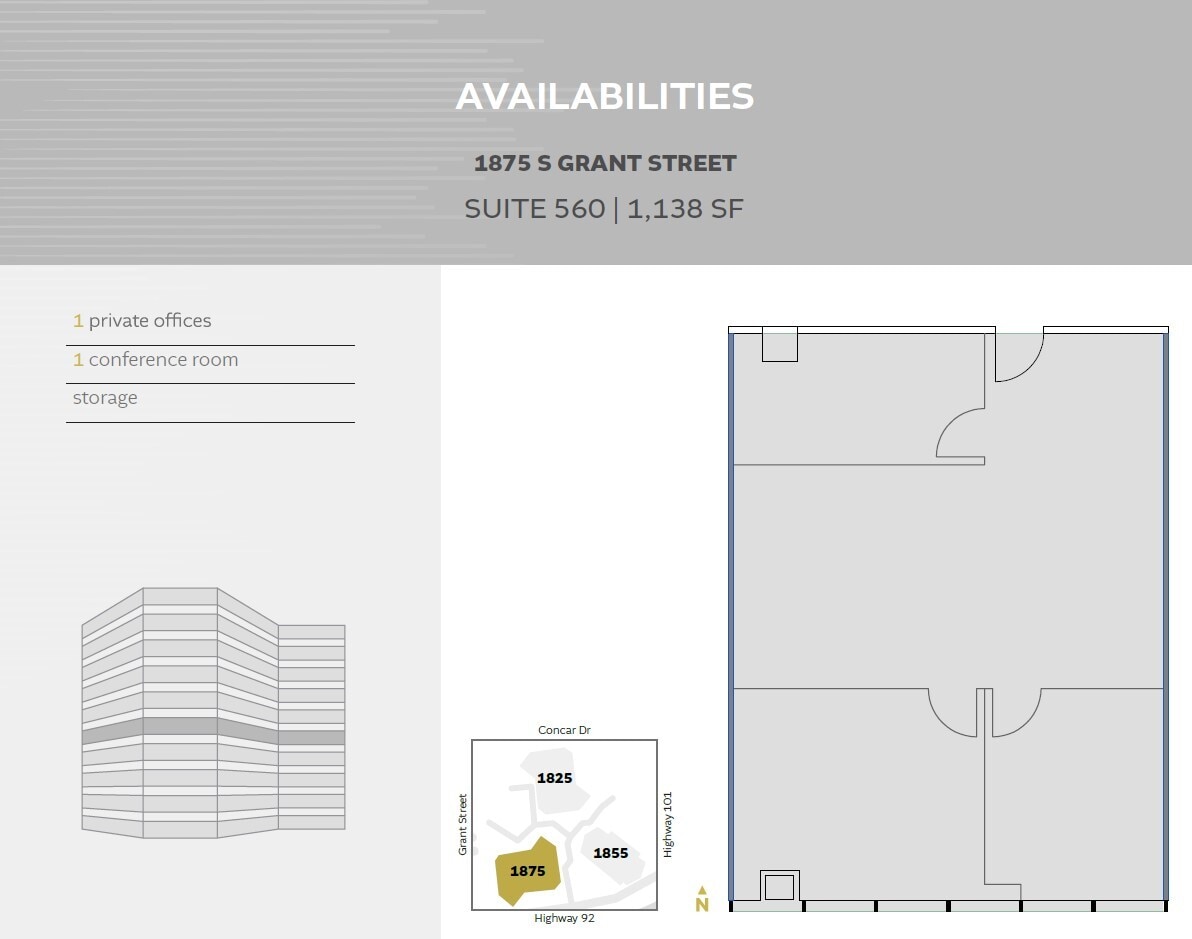This screenshot has height=939, width=1192.
Task: Click the 1825 building footprint on map
Action: [555, 777]
